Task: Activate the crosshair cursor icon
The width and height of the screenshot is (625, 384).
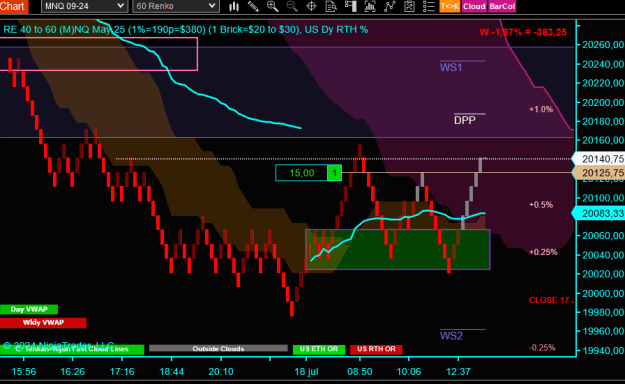Action: (311, 6)
